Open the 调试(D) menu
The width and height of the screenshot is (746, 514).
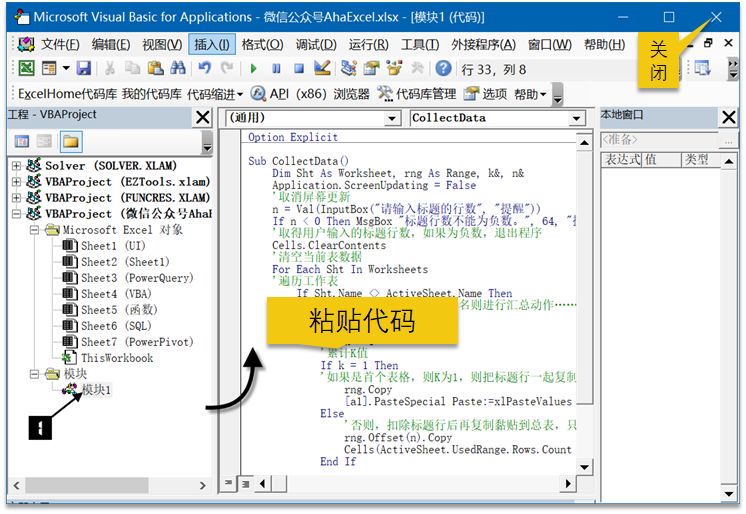click(x=316, y=44)
